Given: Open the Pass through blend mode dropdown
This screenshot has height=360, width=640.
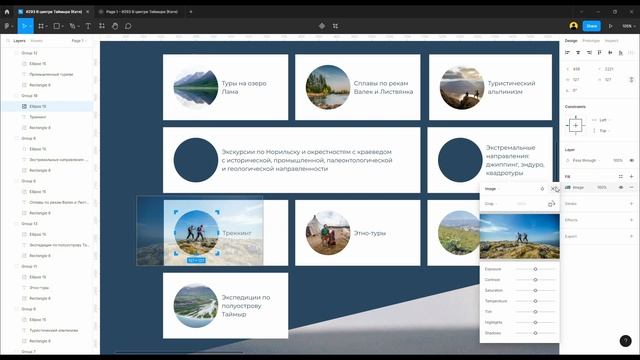Looking at the screenshot, I should (586, 160).
